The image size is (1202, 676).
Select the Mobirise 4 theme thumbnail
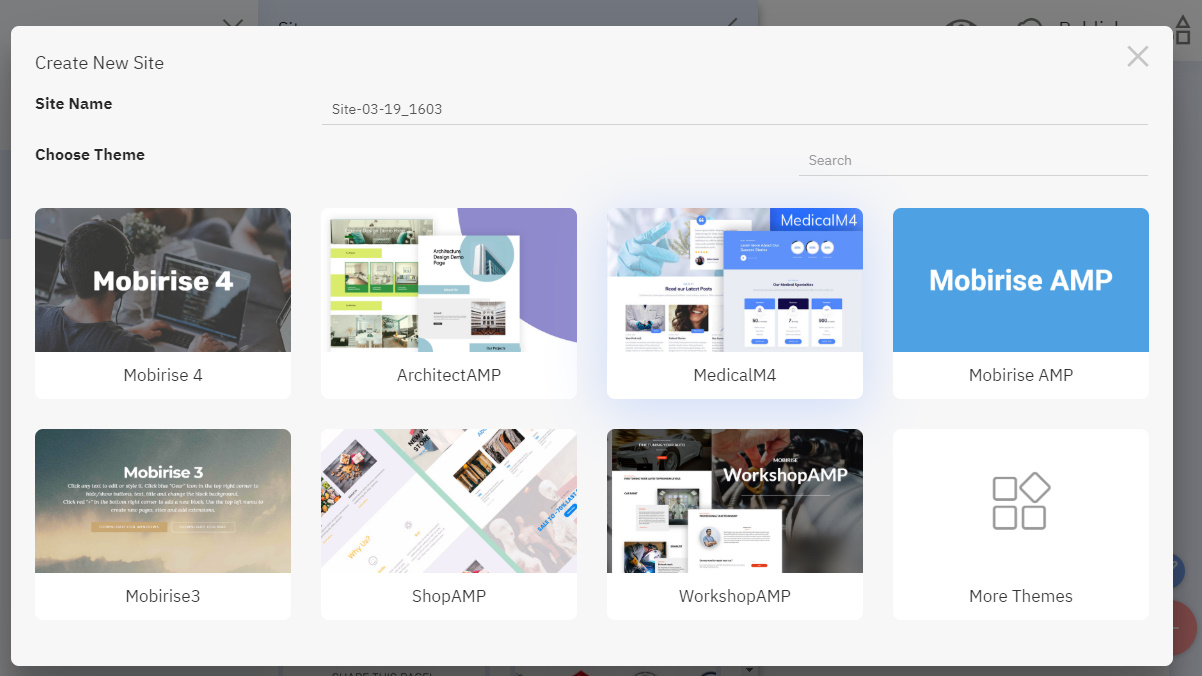162,280
